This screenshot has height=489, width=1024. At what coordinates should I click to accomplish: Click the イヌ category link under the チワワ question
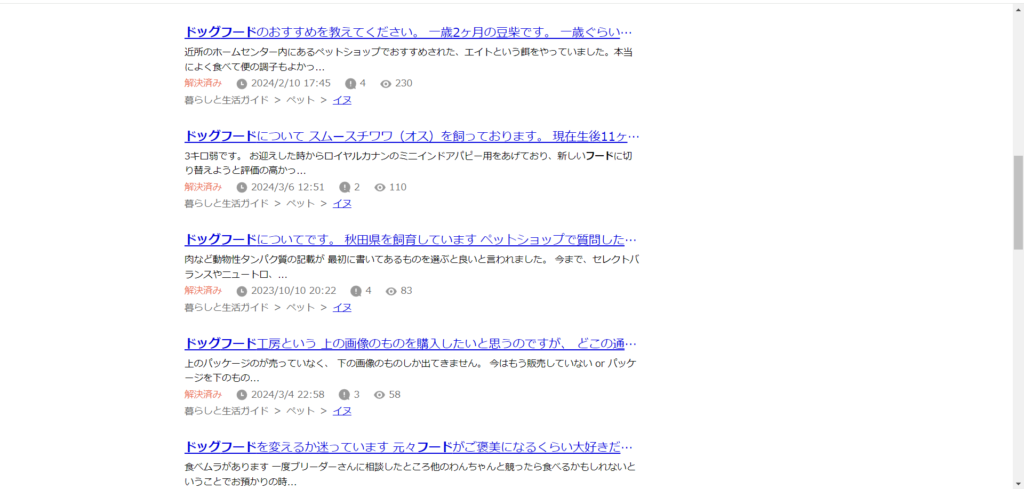point(342,204)
